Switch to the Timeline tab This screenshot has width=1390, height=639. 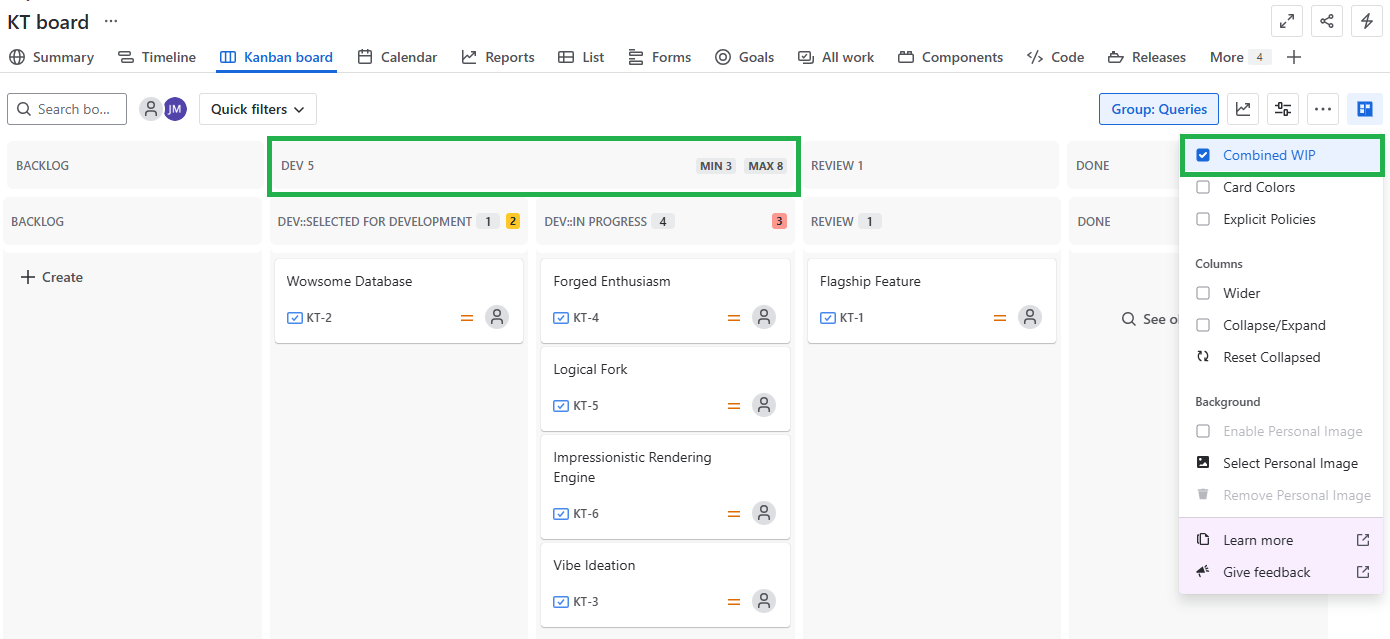157,57
